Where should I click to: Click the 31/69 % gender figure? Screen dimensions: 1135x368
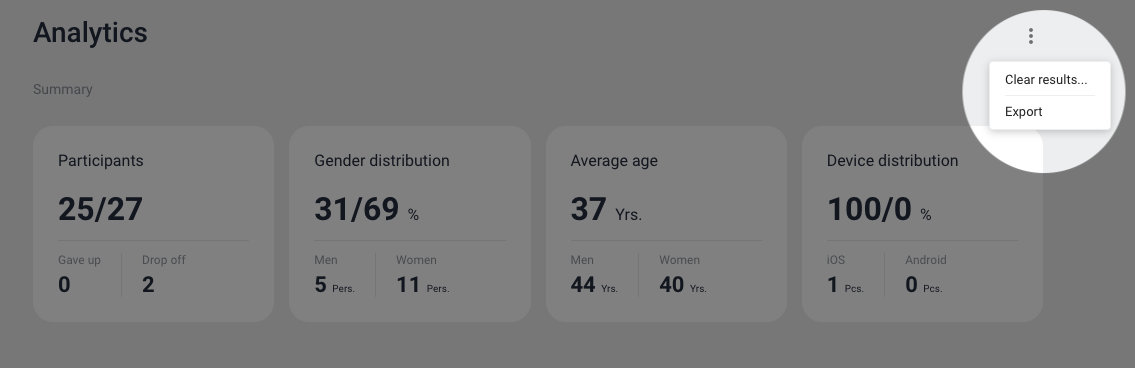click(x=366, y=209)
